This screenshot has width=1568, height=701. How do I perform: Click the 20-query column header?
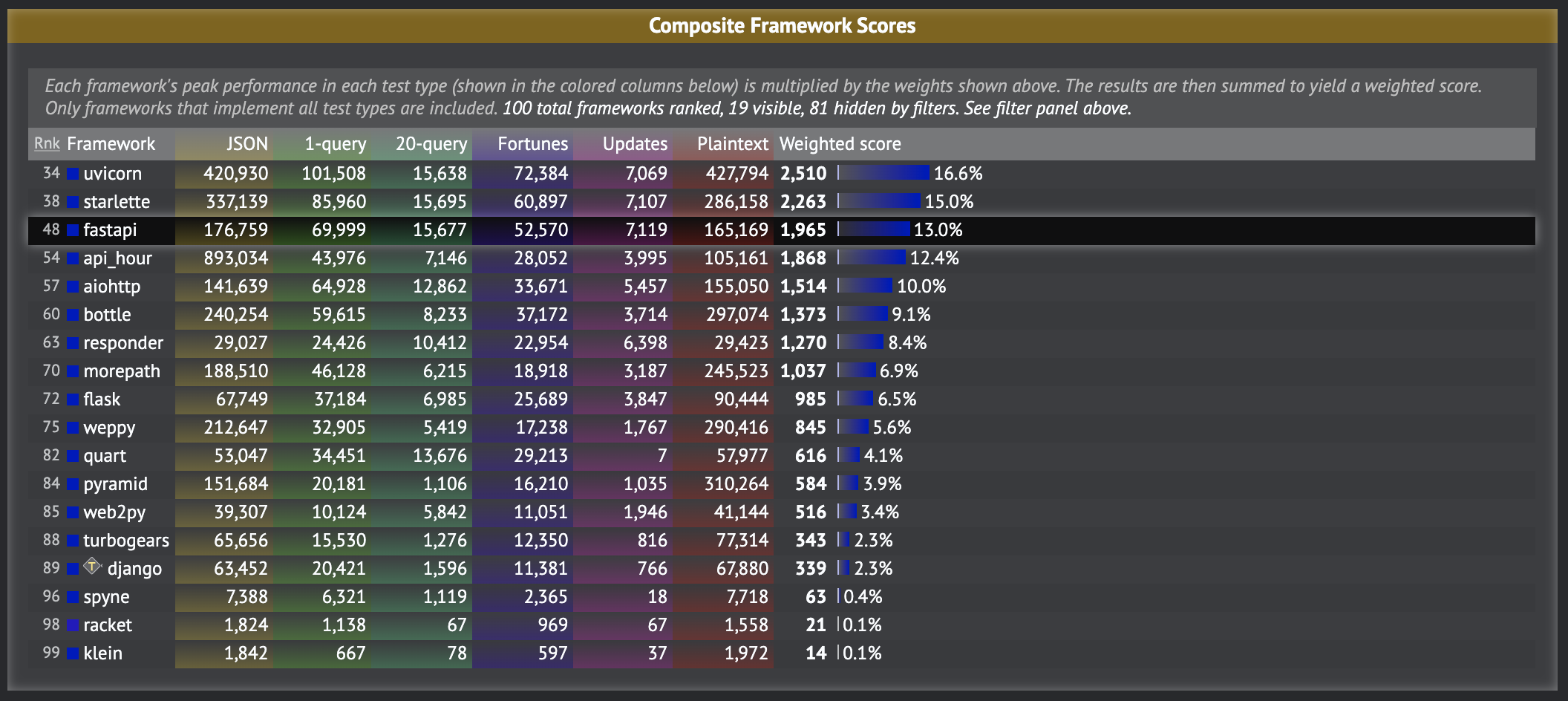coord(431,144)
